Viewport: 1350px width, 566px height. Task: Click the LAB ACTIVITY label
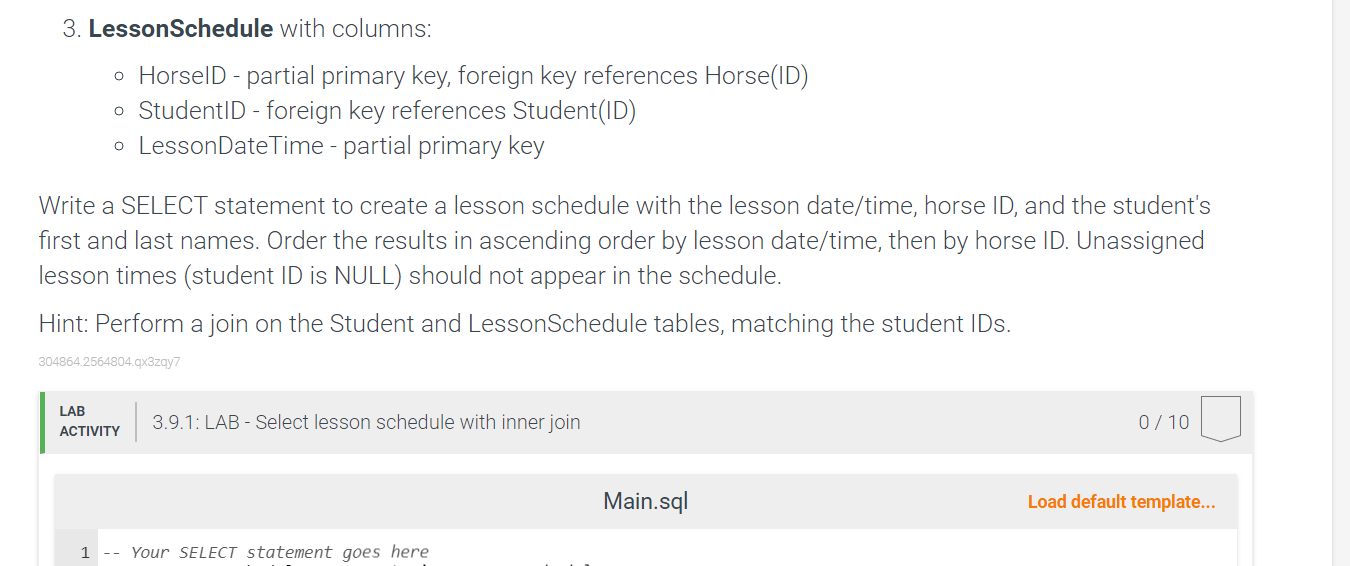coord(89,421)
